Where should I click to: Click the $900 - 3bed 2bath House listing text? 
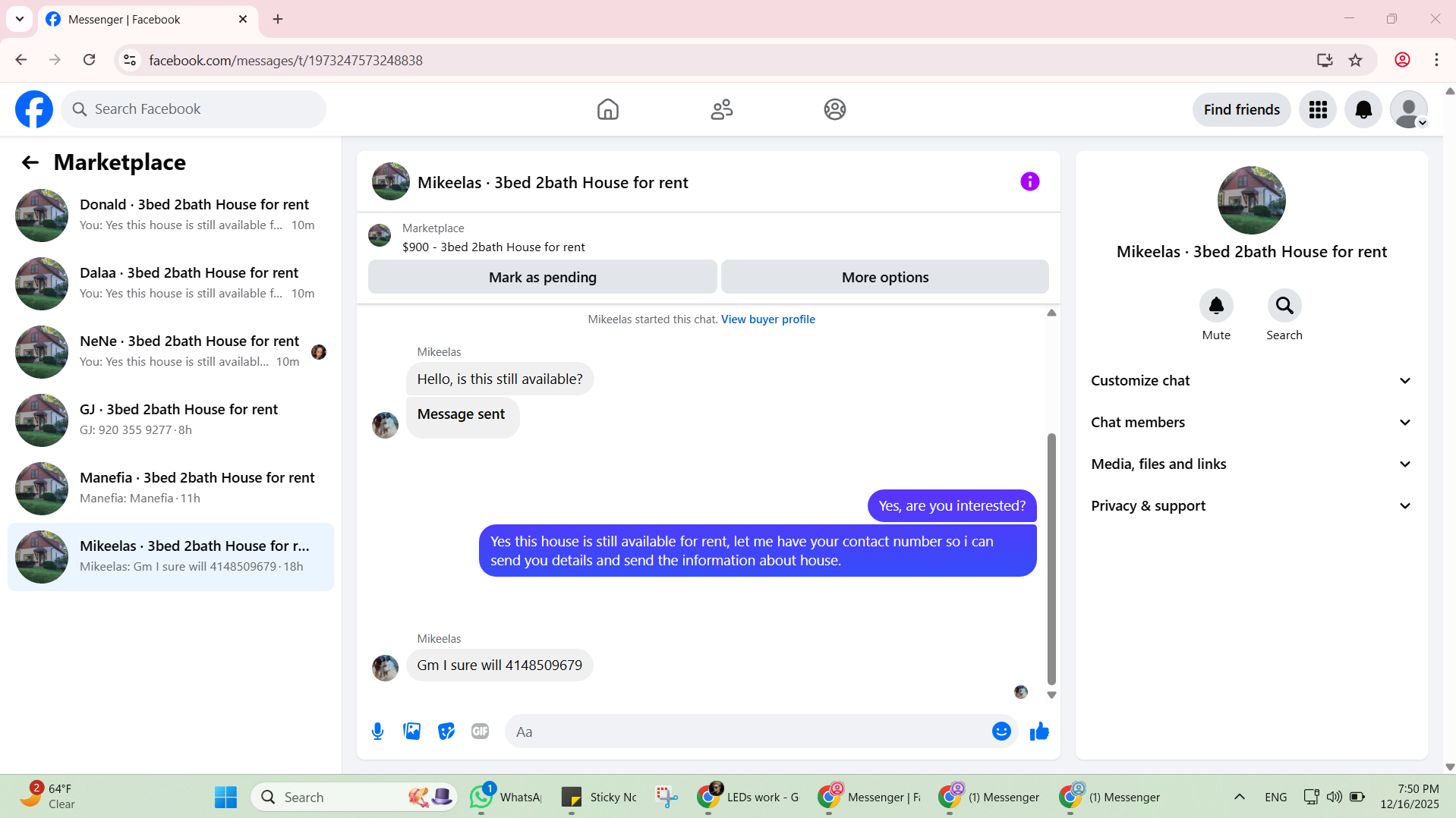(x=493, y=247)
